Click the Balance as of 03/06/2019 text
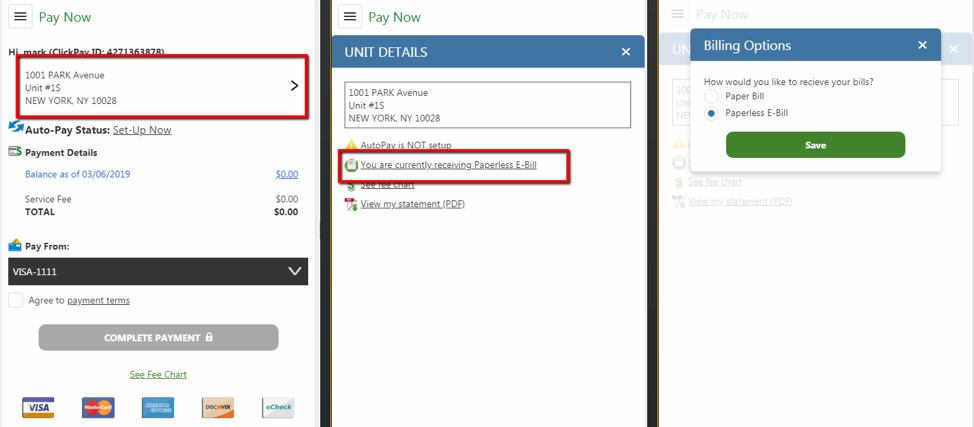Viewport: 974px width, 427px height. pos(78,174)
